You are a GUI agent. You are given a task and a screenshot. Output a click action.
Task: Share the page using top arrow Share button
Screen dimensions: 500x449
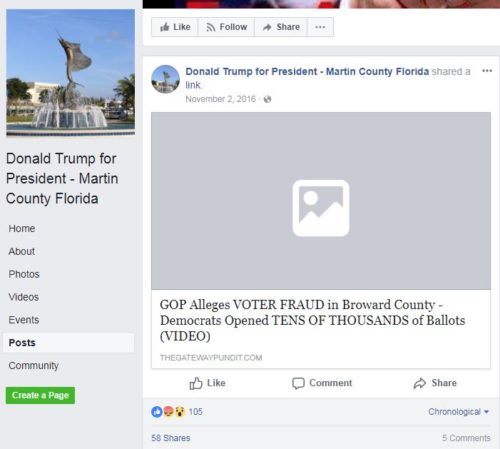[x=281, y=27]
